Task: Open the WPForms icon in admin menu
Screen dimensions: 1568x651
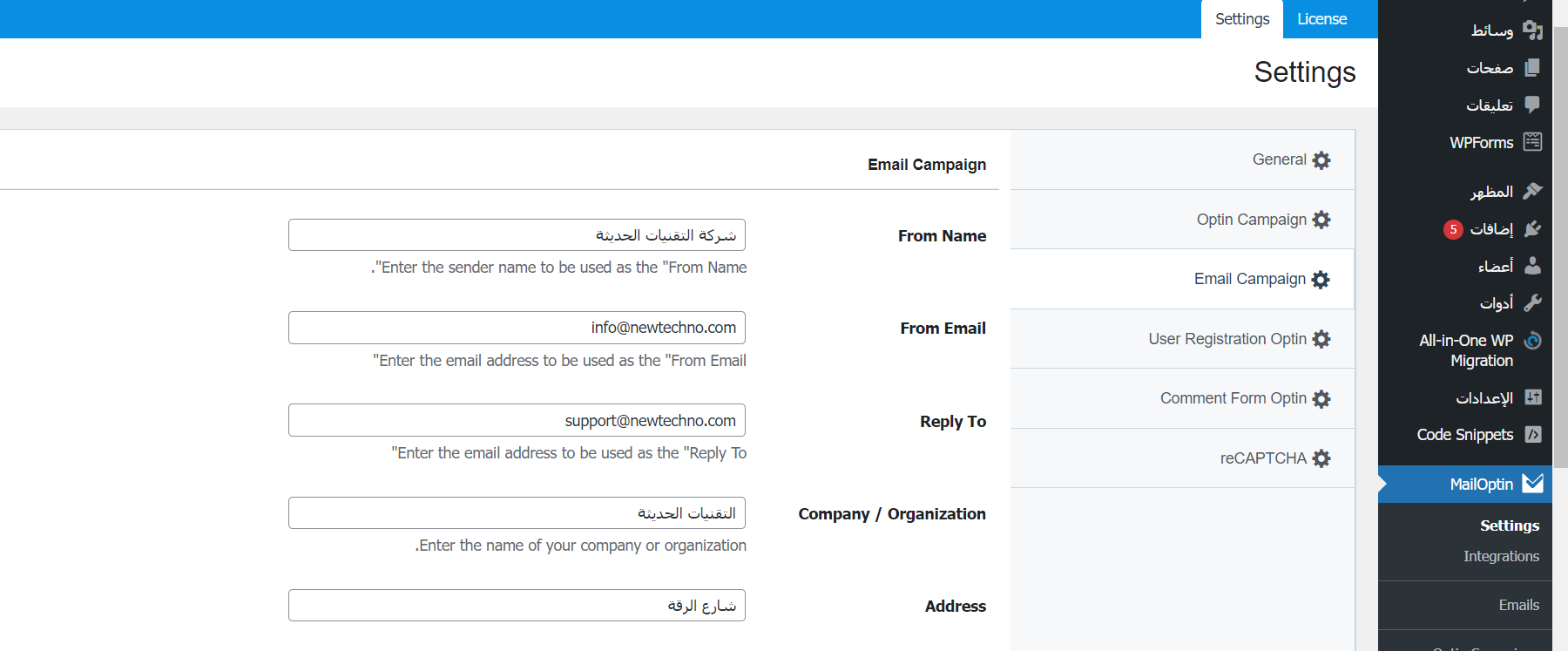Action: [x=1532, y=142]
